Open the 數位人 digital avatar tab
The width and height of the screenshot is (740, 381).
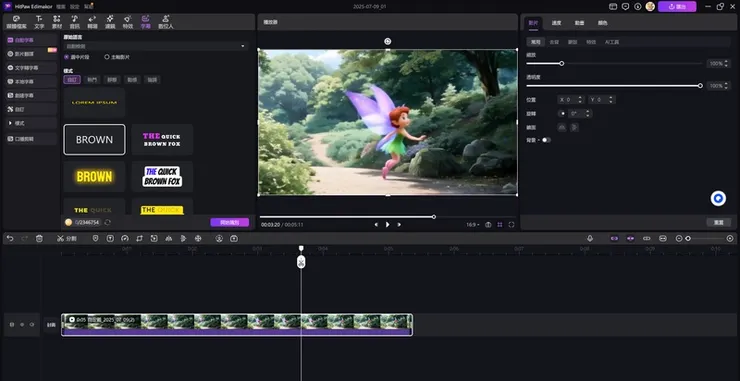166,22
